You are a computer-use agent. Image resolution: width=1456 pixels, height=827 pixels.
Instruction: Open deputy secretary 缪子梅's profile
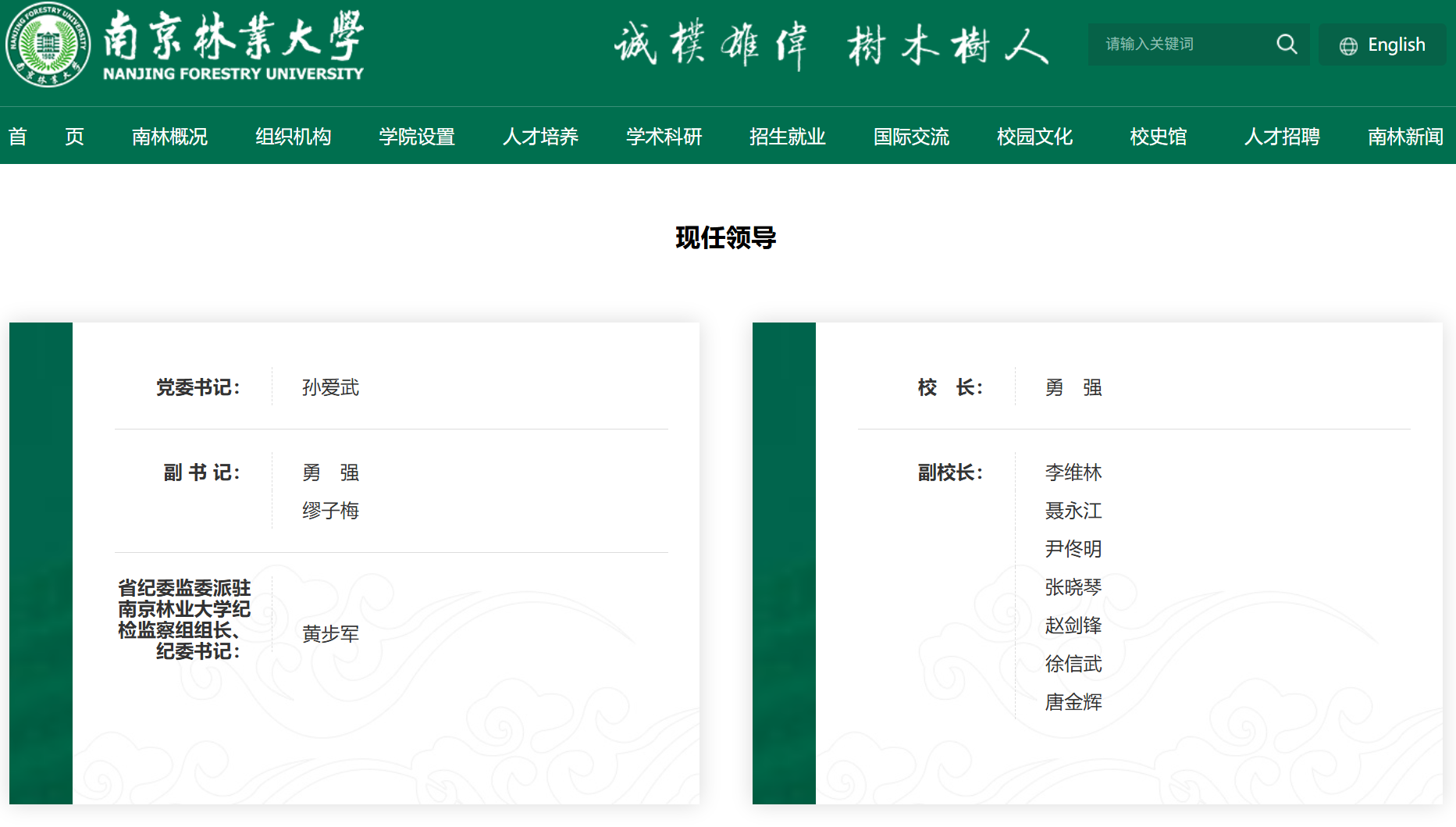point(331,511)
